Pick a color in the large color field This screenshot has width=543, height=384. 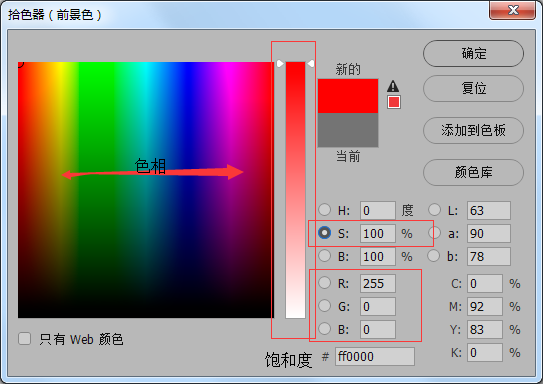point(146,190)
